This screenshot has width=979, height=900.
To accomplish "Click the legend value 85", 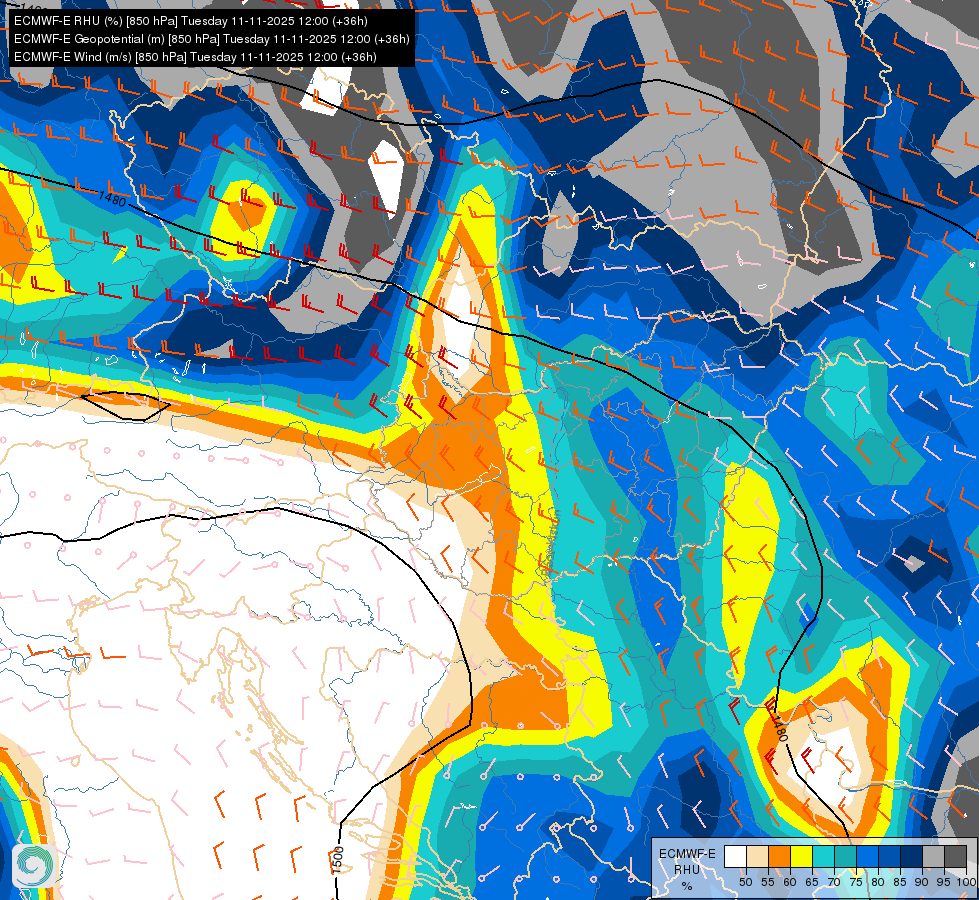I will point(900,882).
